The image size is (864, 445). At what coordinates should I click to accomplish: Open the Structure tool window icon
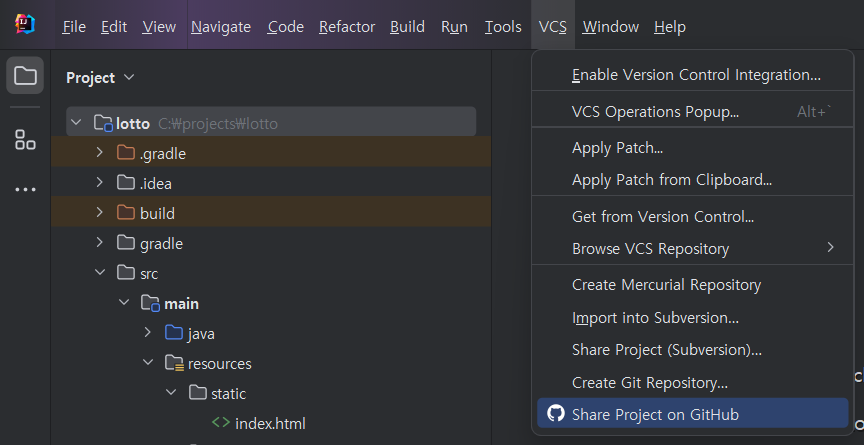pos(25,140)
